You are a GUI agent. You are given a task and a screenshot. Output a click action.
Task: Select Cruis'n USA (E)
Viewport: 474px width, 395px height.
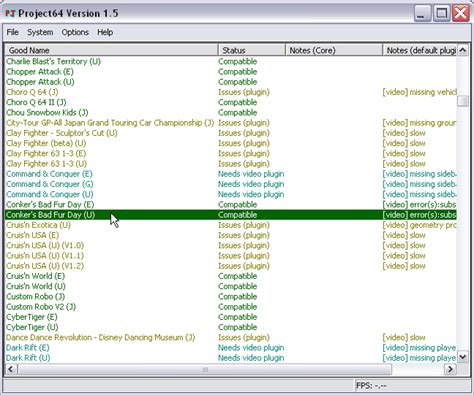32,235
